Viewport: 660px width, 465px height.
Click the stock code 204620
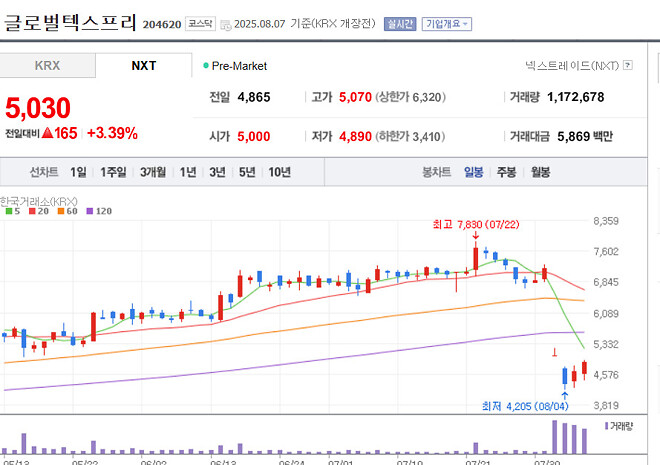pyautogui.click(x=162, y=25)
